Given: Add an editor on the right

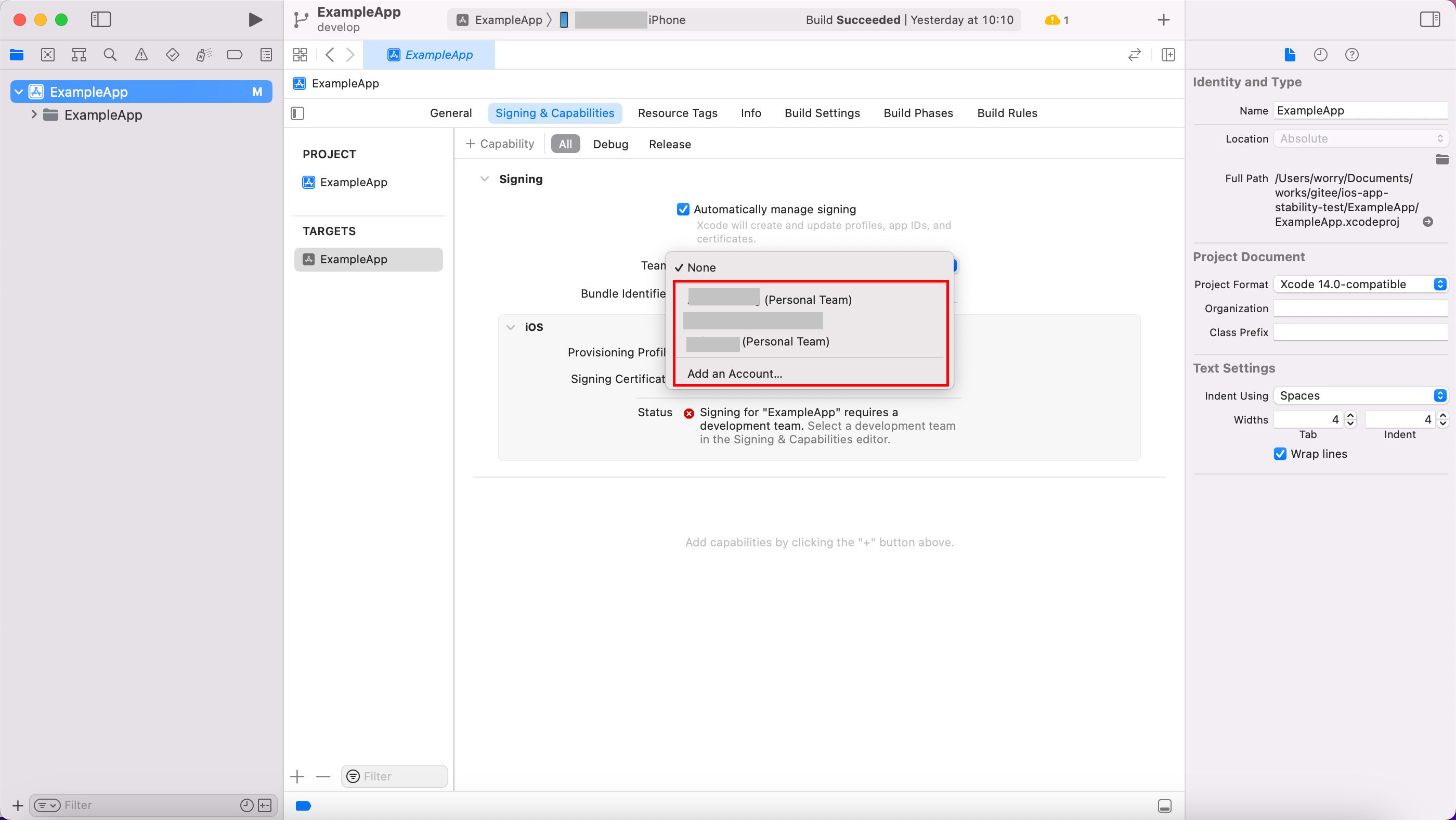Looking at the screenshot, I should (x=1168, y=55).
